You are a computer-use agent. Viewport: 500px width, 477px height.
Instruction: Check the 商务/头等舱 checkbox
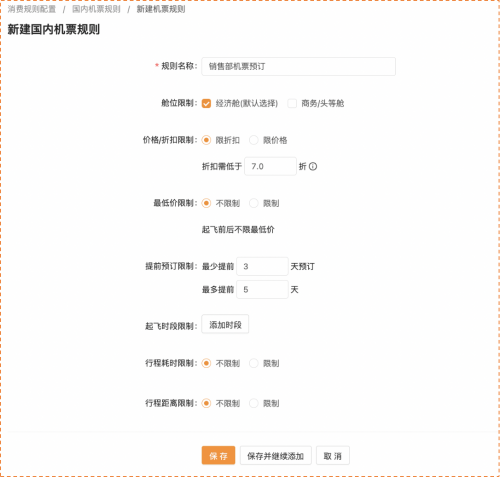pyautogui.click(x=292, y=103)
